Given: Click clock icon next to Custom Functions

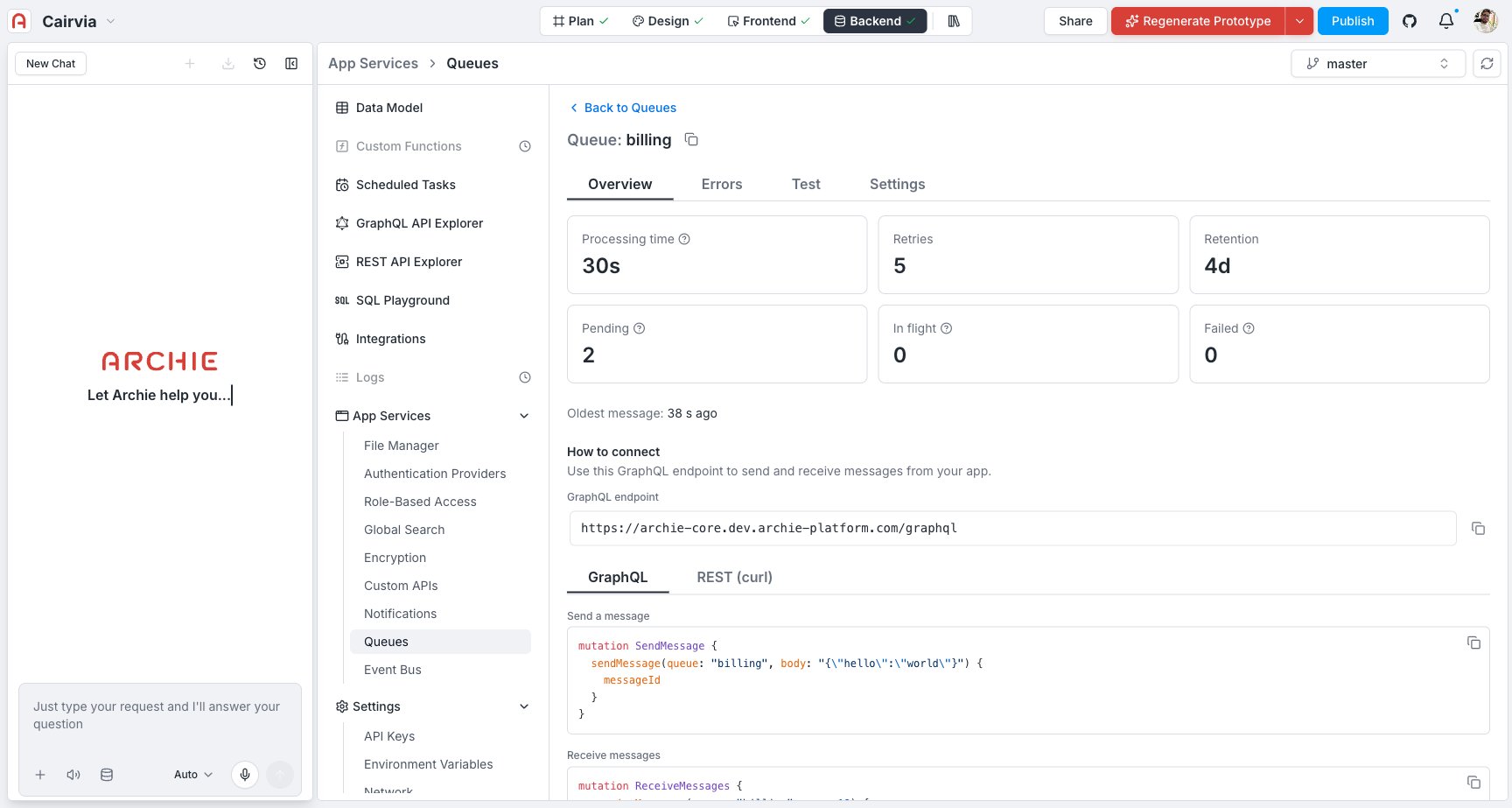Looking at the screenshot, I should (525, 146).
